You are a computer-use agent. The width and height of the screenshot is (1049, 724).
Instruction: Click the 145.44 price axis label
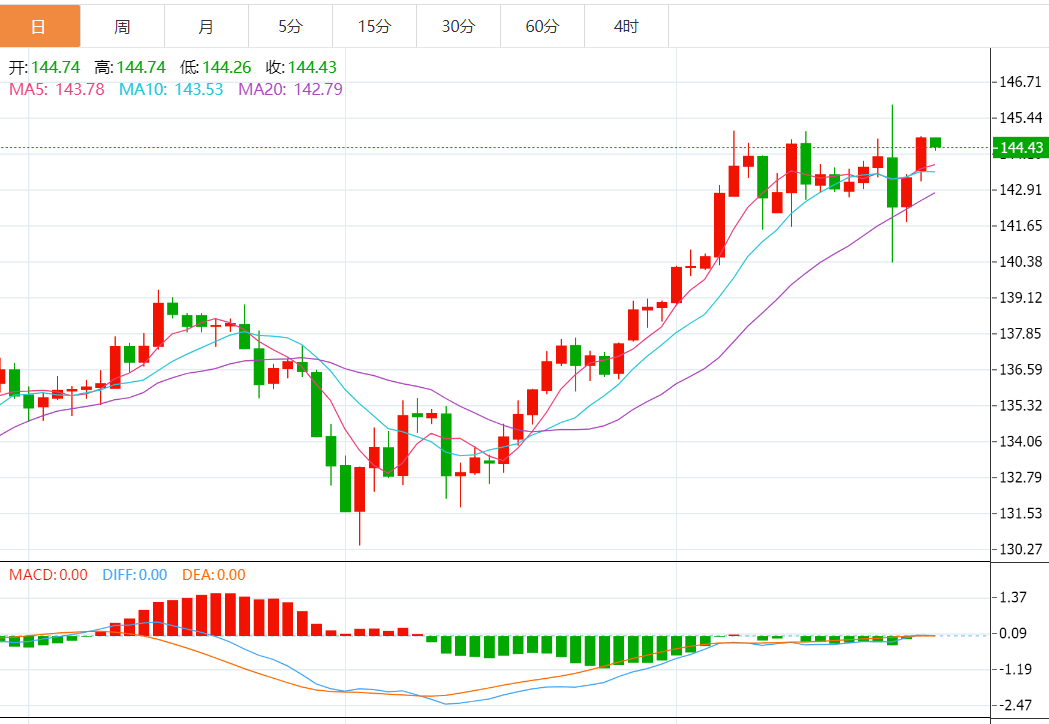[1020, 118]
